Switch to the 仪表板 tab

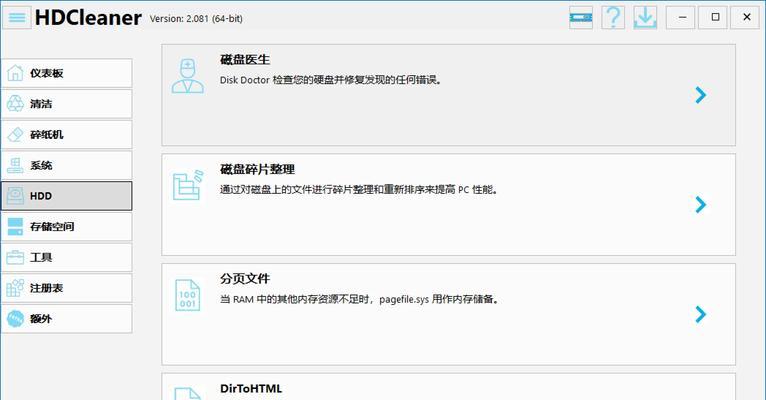pyautogui.click(x=66, y=73)
